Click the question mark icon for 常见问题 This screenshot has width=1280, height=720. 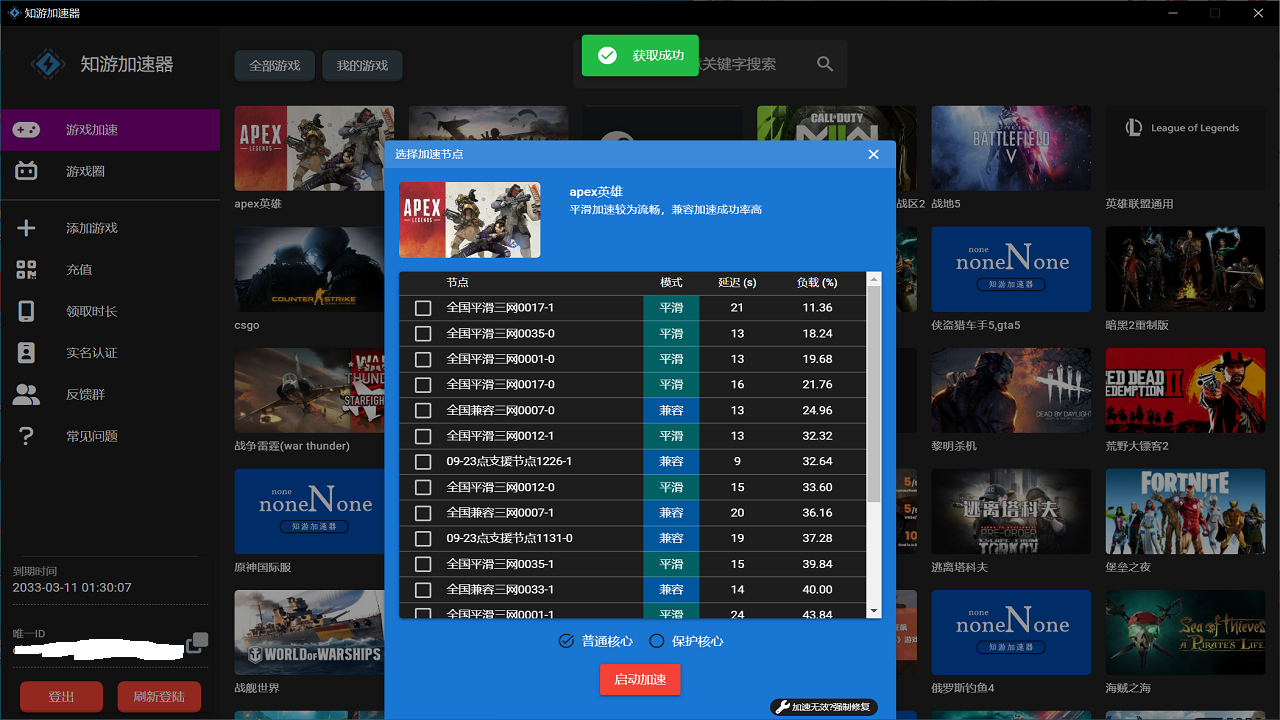(x=26, y=436)
